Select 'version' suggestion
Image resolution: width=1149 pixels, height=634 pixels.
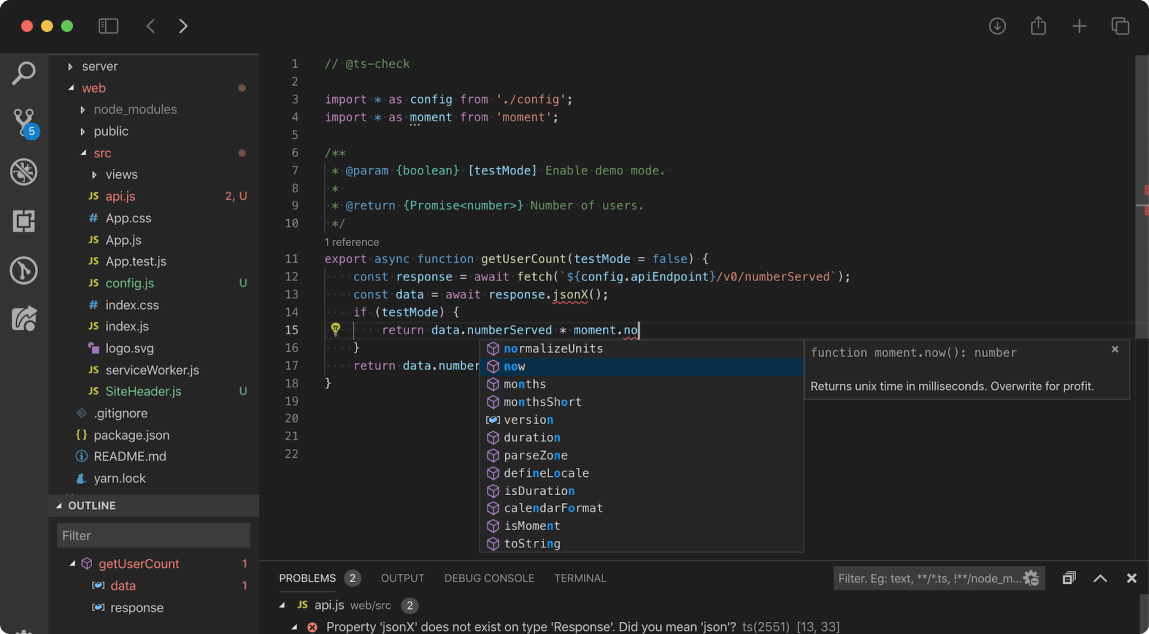pos(641,420)
